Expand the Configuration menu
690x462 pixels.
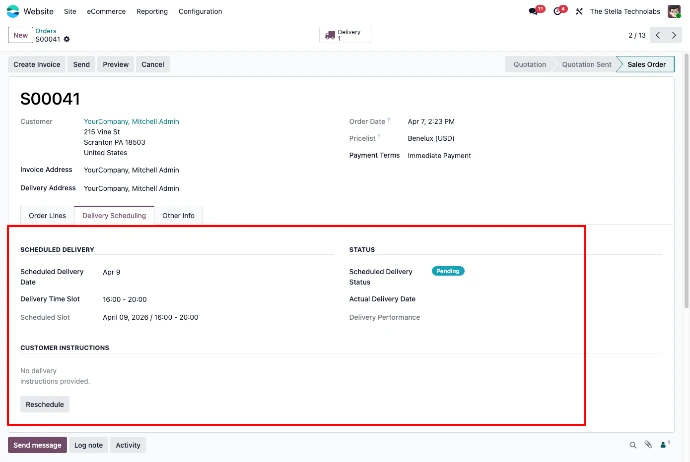[x=200, y=11]
